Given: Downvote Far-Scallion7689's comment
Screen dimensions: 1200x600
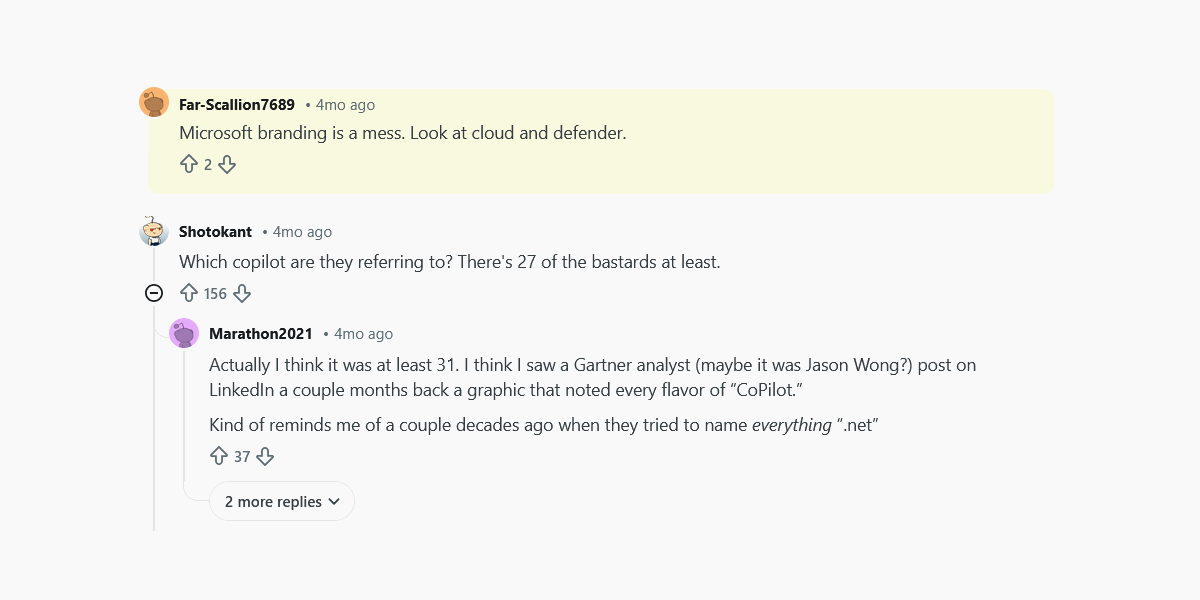Looking at the screenshot, I should pyautogui.click(x=227, y=163).
